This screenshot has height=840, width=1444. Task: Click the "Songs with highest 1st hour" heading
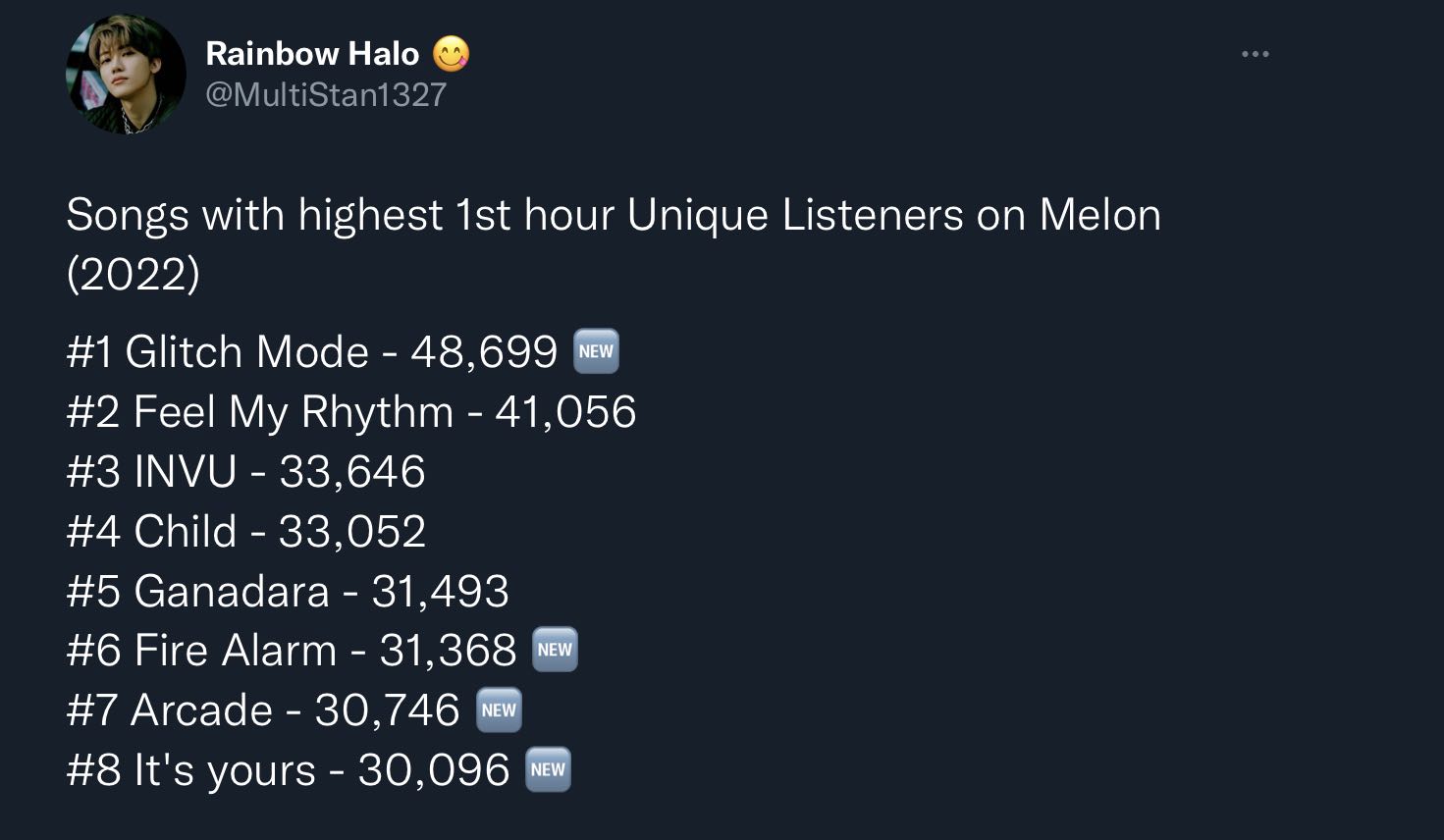pos(614,215)
